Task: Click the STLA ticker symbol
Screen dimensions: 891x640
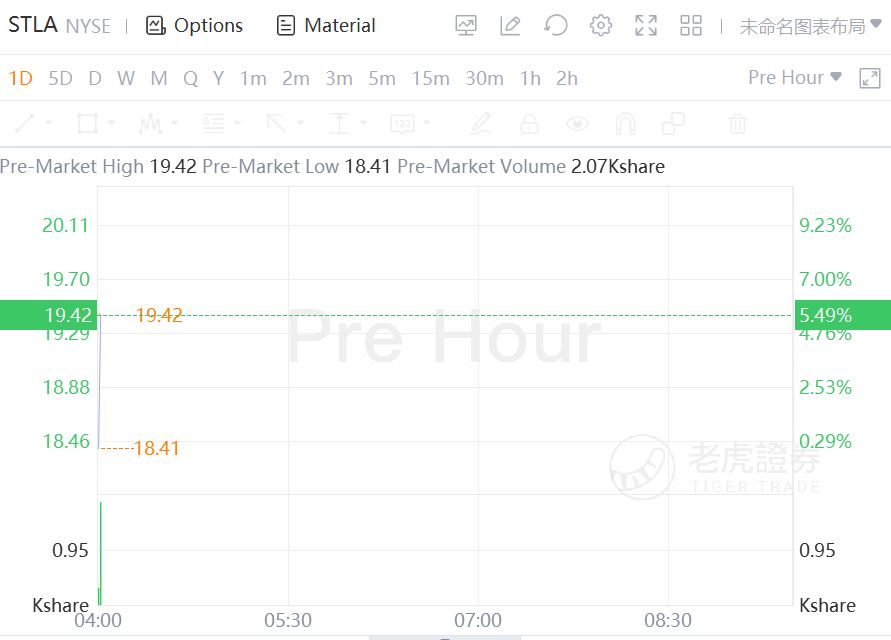Action: pos(33,25)
